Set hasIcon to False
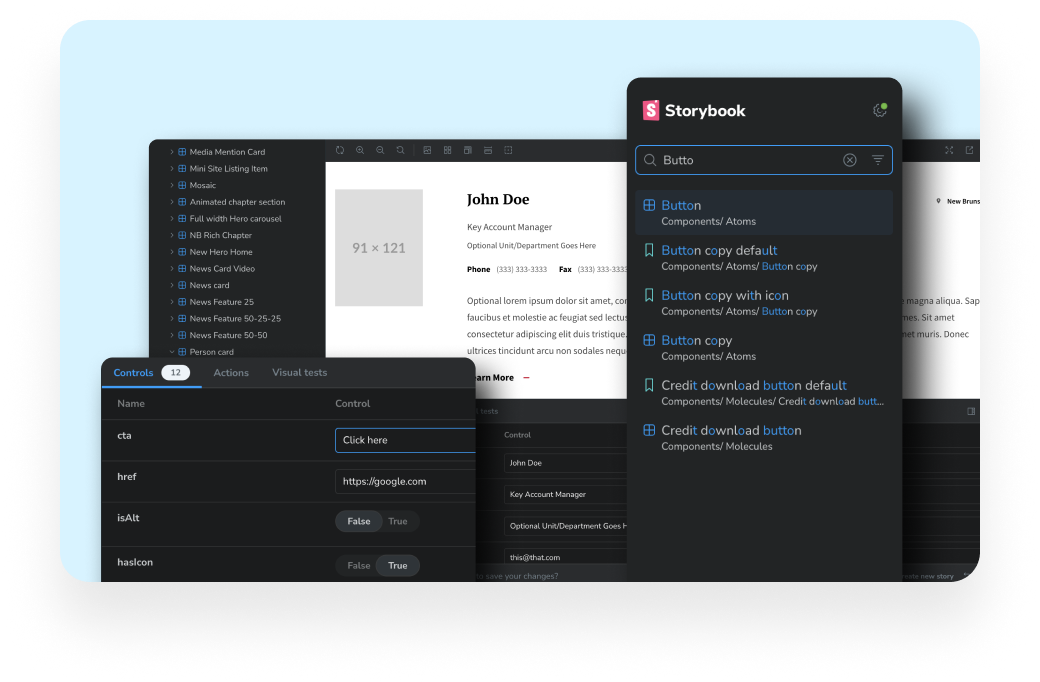 pos(359,565)
